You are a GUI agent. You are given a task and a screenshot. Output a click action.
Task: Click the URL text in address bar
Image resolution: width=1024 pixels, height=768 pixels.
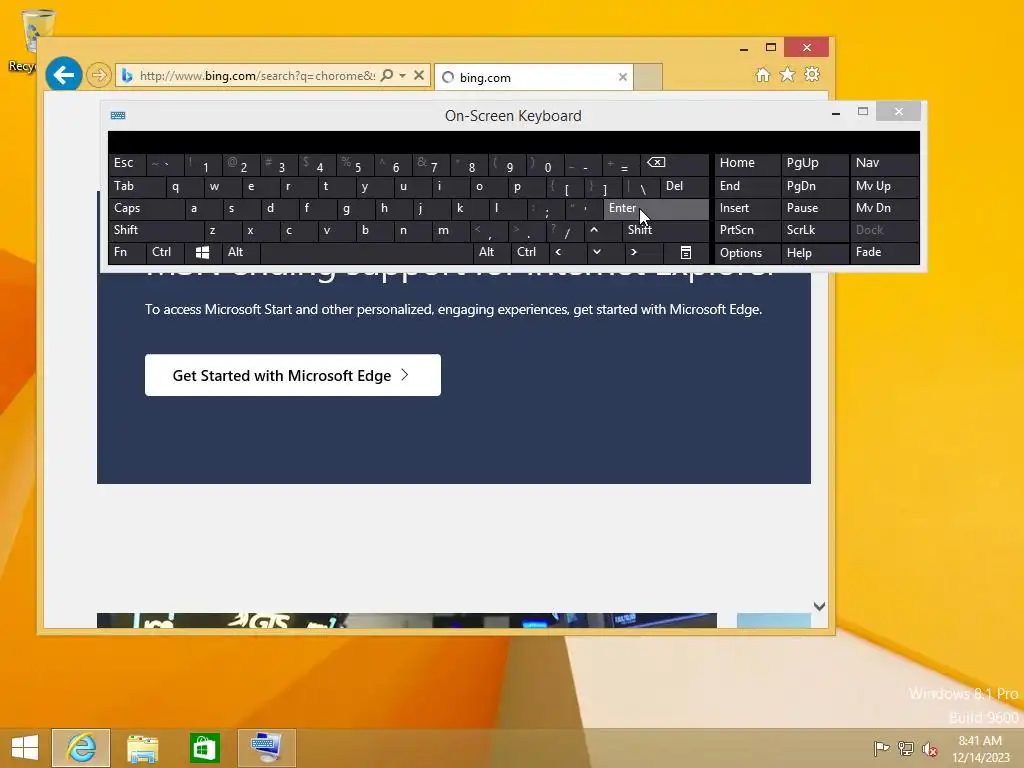point(258,76)
